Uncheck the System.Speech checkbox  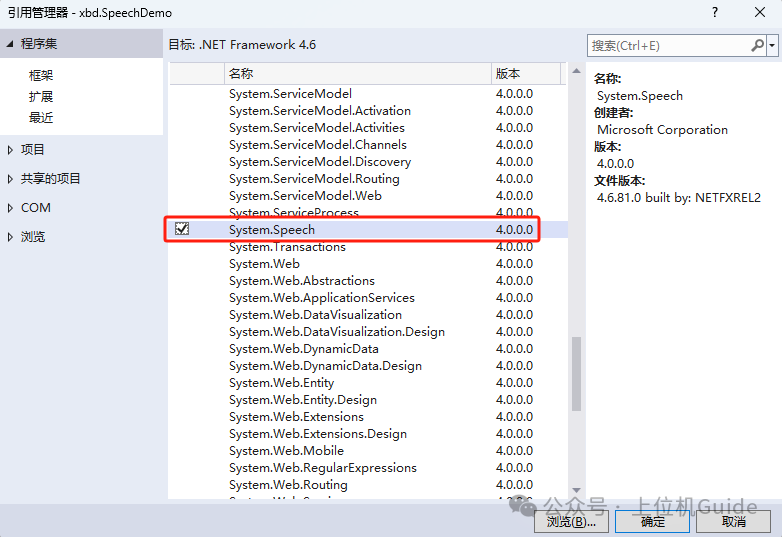point(182,229)
